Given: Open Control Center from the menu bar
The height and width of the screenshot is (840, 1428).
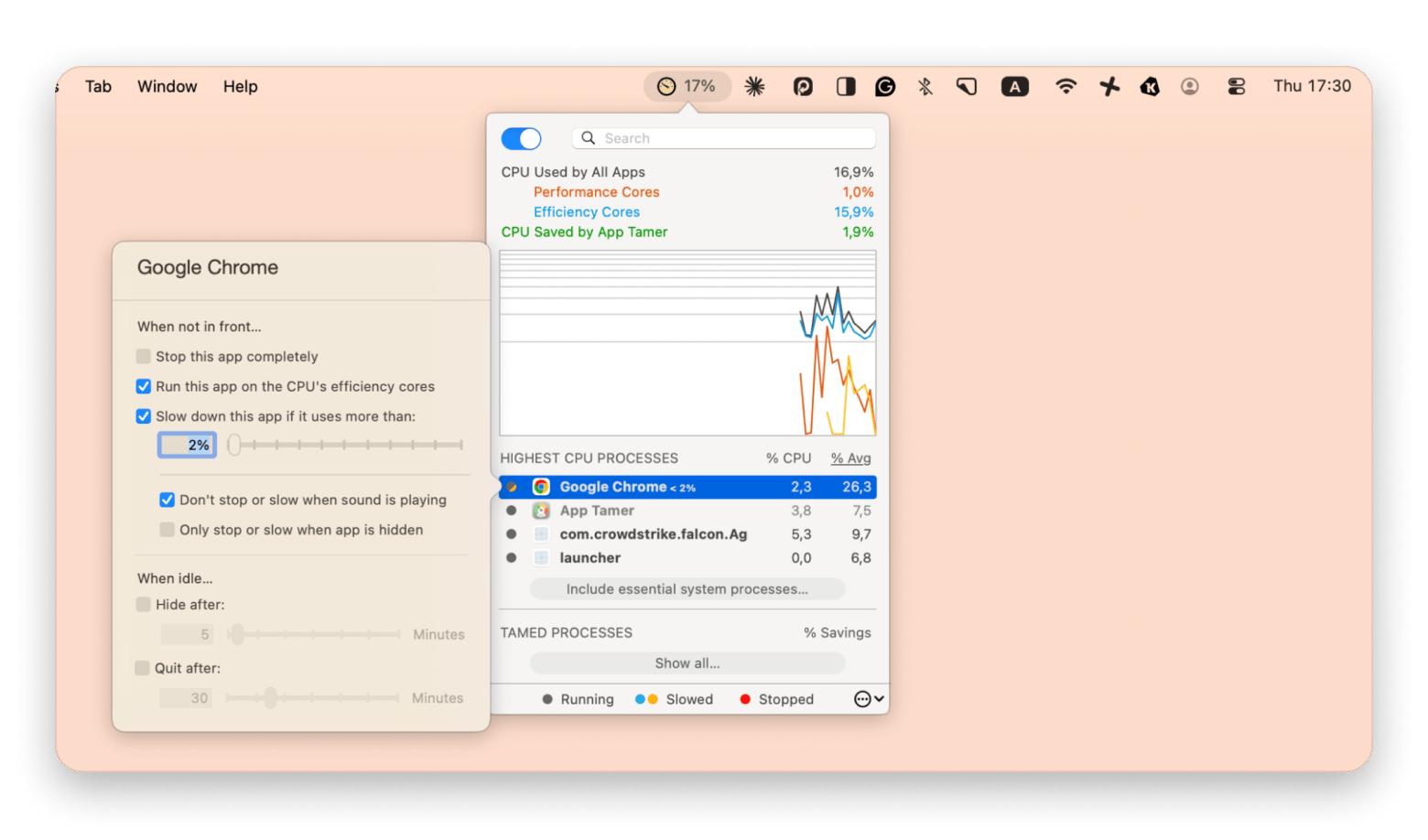Looking at the screenshot, I should tap(1237, 86).
